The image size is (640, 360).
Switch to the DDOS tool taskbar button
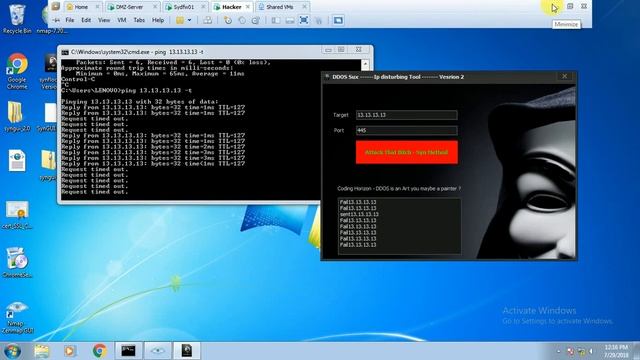coord(187,351)
